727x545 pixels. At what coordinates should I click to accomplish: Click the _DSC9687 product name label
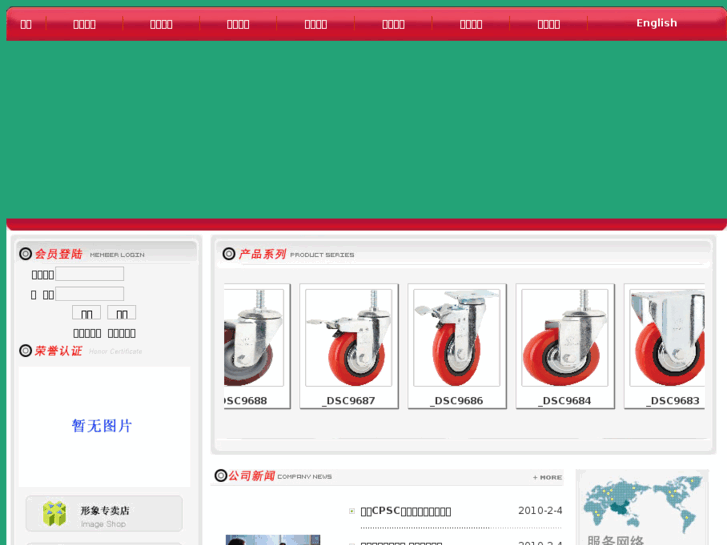pyautogui.click(x=349, y=401)
